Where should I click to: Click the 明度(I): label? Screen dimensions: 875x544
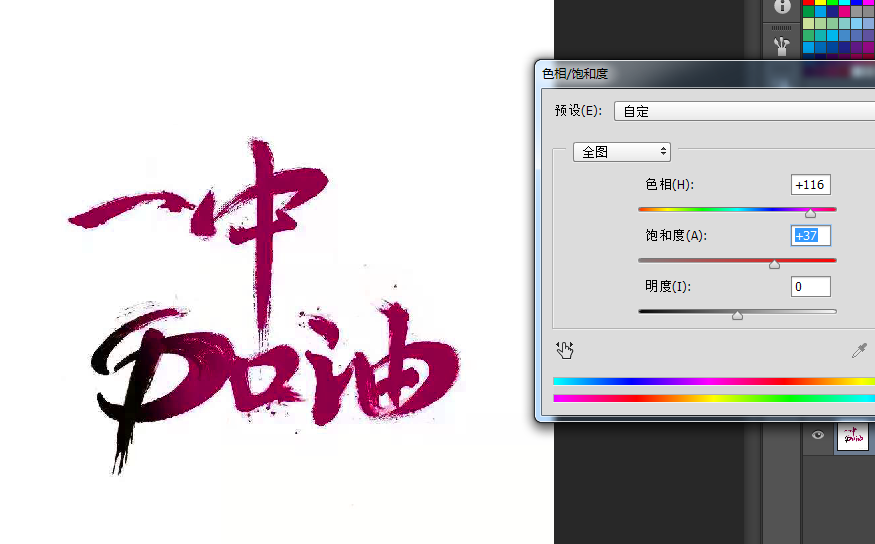(x=667, y=286)
